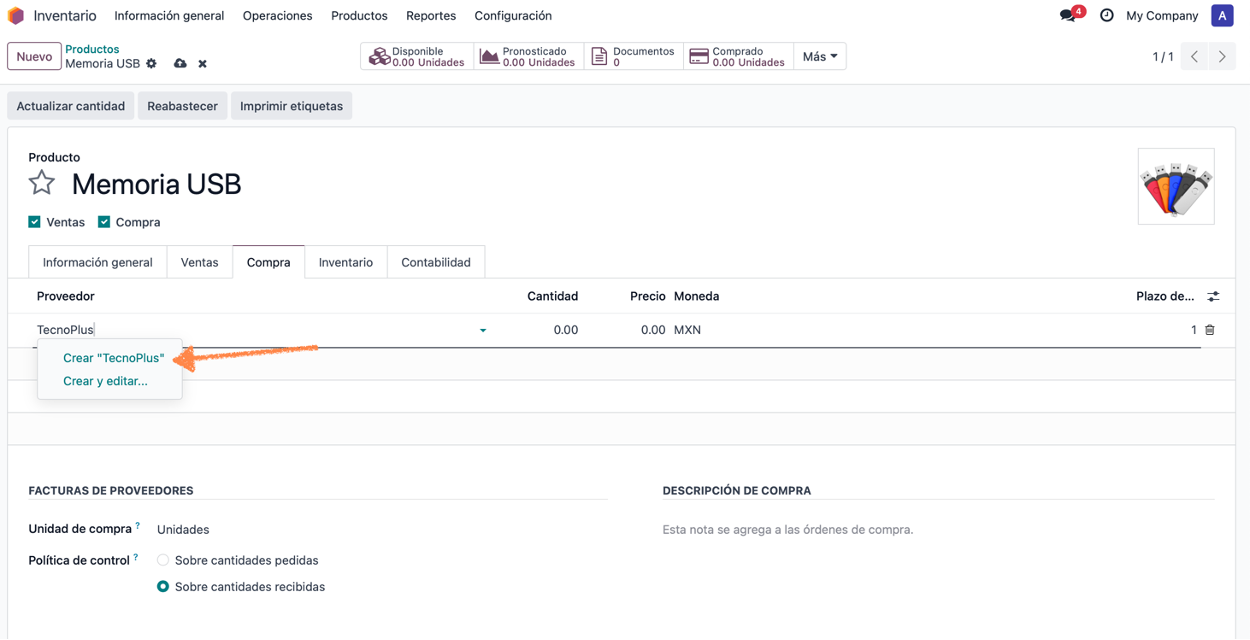Image resolution: width=1250 pixels, height=640 pixels.
Task: Select Sobre cantidades recibidas option
Action: (x=163, y=587)
